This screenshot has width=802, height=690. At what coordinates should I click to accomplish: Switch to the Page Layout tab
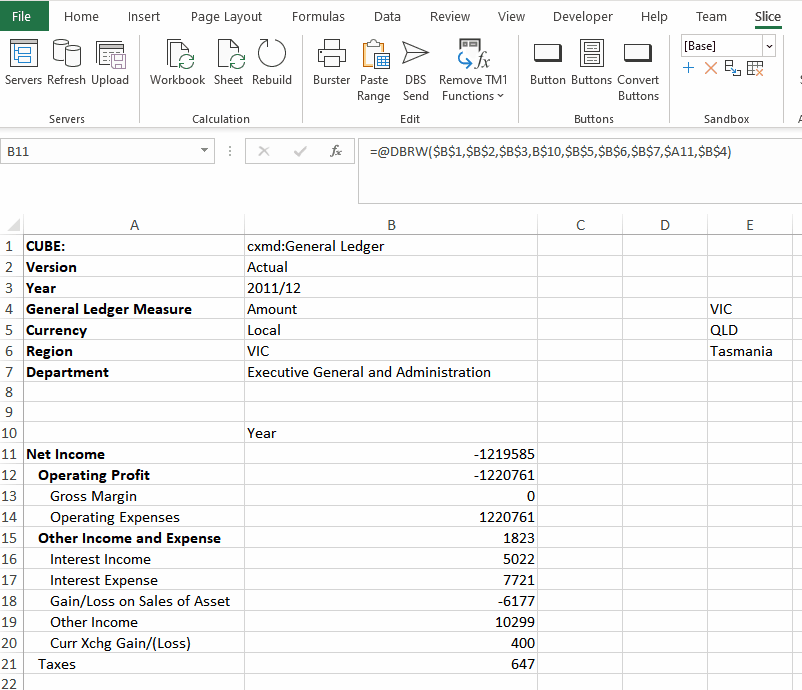(x=226, y=17)
